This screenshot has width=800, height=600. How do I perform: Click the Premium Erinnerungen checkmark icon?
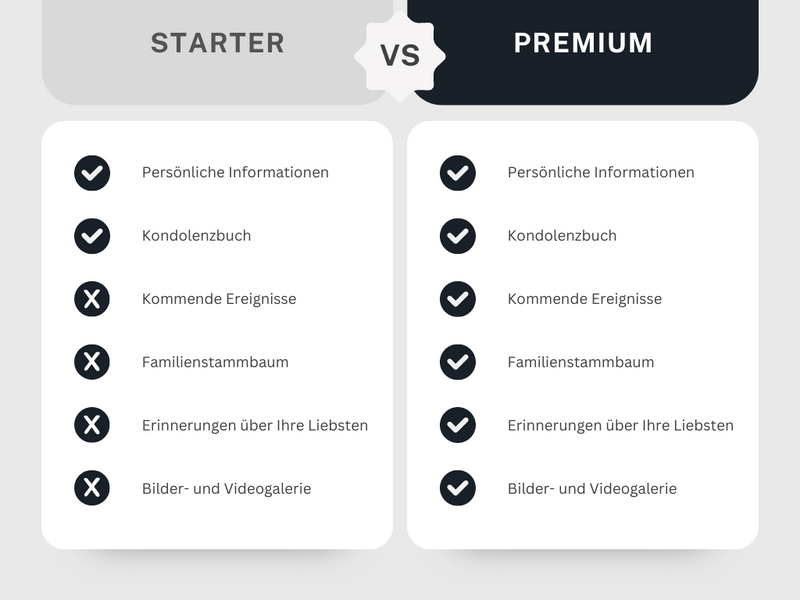458,425
